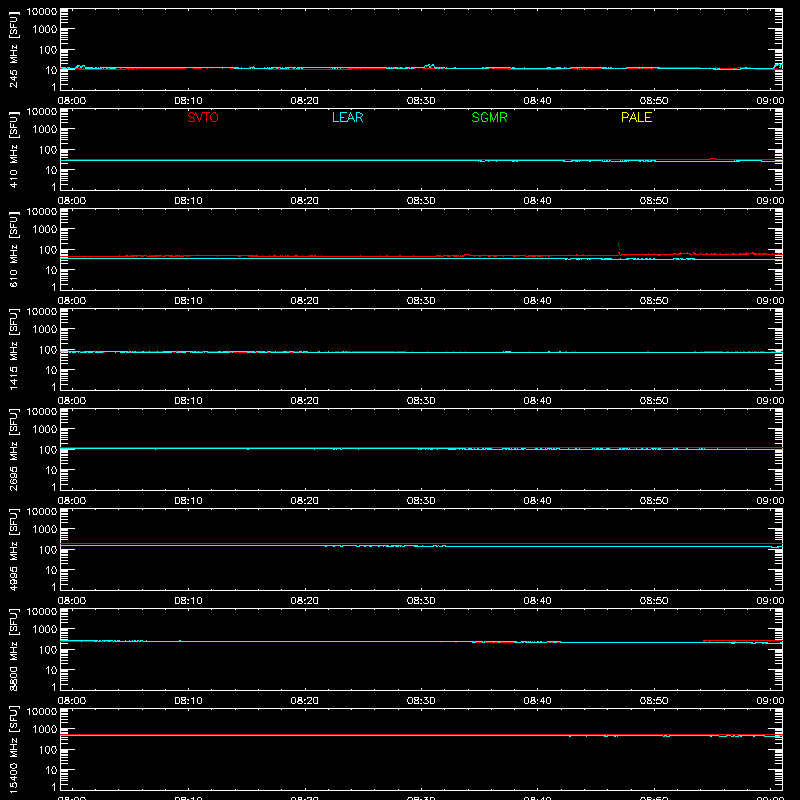Click the 100 y-axis label of 15400 MHz panel

(x=48, y=750)
